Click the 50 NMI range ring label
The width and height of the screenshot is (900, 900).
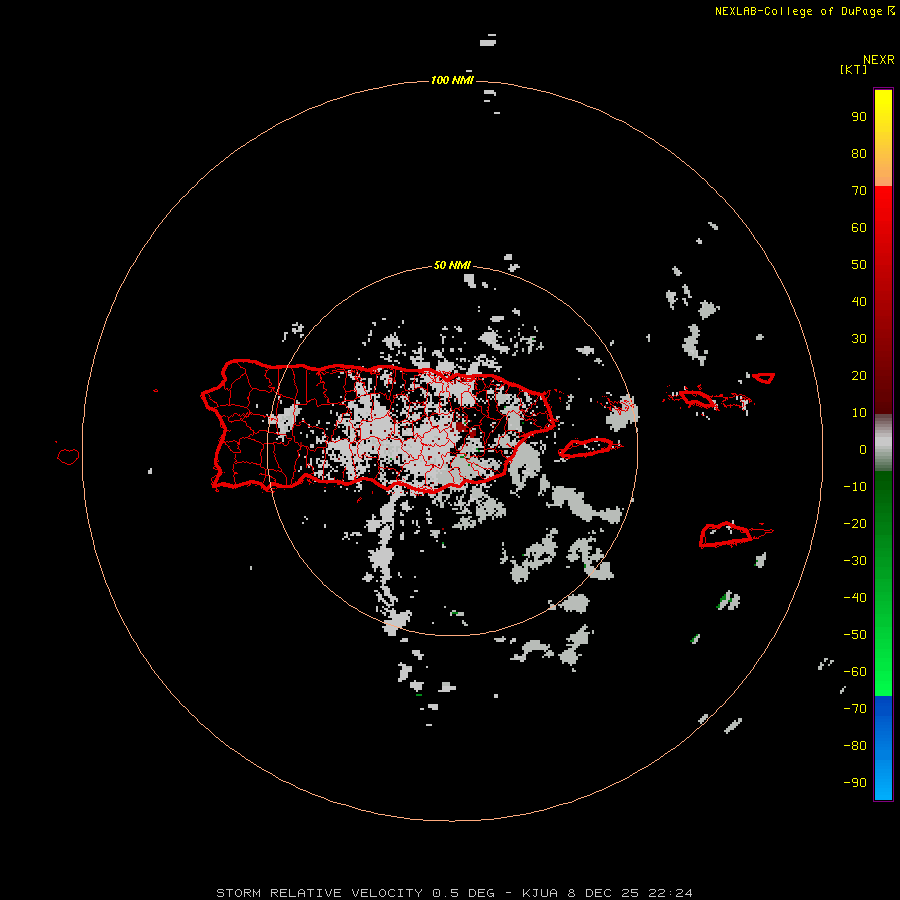(452, 265)
